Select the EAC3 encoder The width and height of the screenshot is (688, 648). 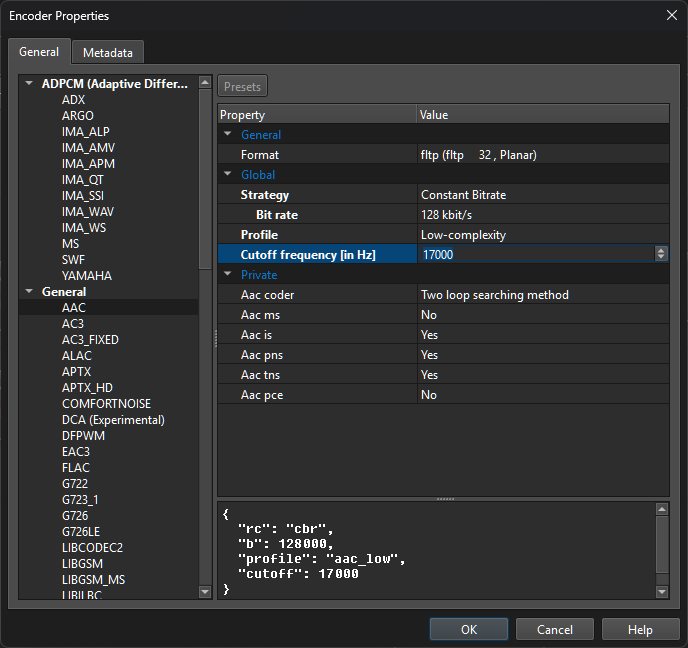click(76, 452)
